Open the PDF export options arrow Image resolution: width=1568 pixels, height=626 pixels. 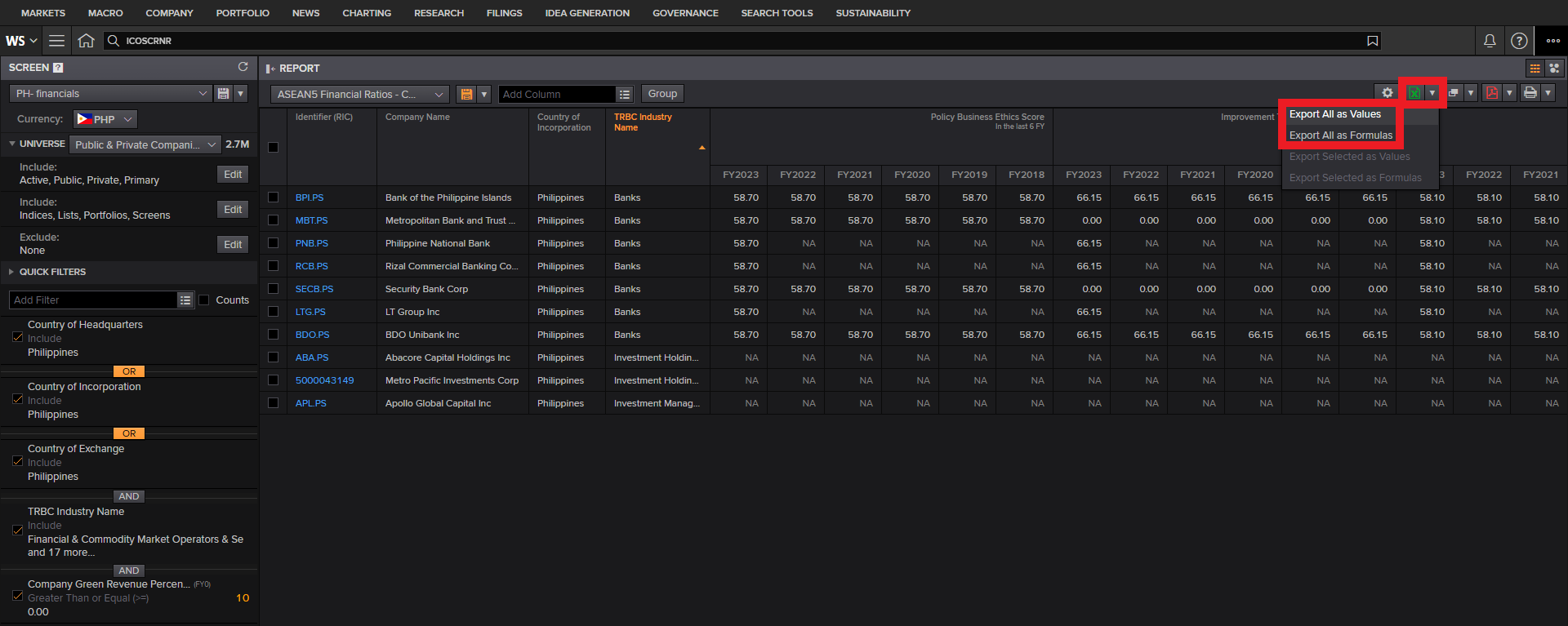tap(1509, 93)
